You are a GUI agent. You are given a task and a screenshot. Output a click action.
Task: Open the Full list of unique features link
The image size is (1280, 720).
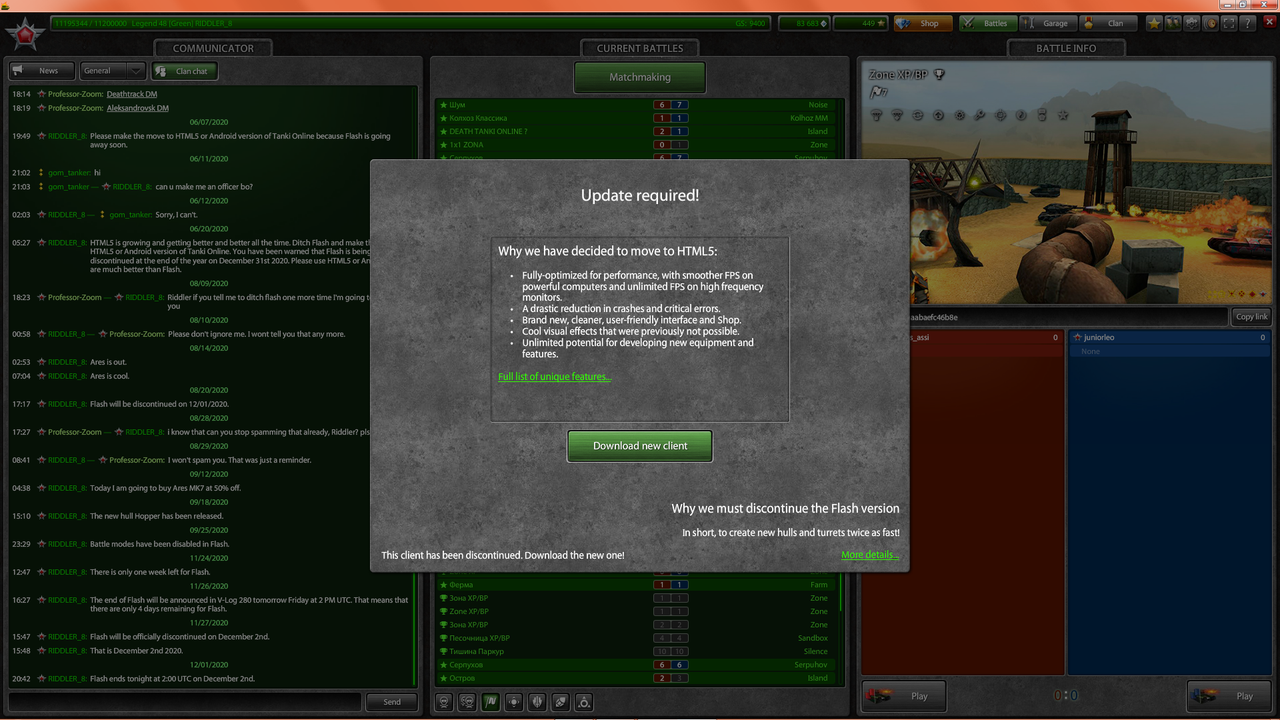click(x=554, y=377)
